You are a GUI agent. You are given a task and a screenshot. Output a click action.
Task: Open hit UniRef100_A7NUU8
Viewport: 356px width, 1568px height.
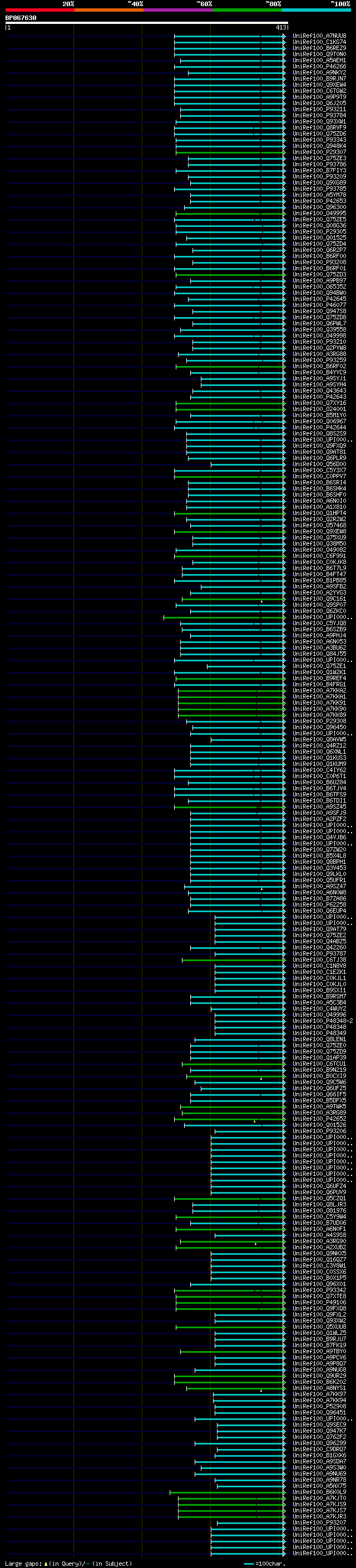coord(319,36)
